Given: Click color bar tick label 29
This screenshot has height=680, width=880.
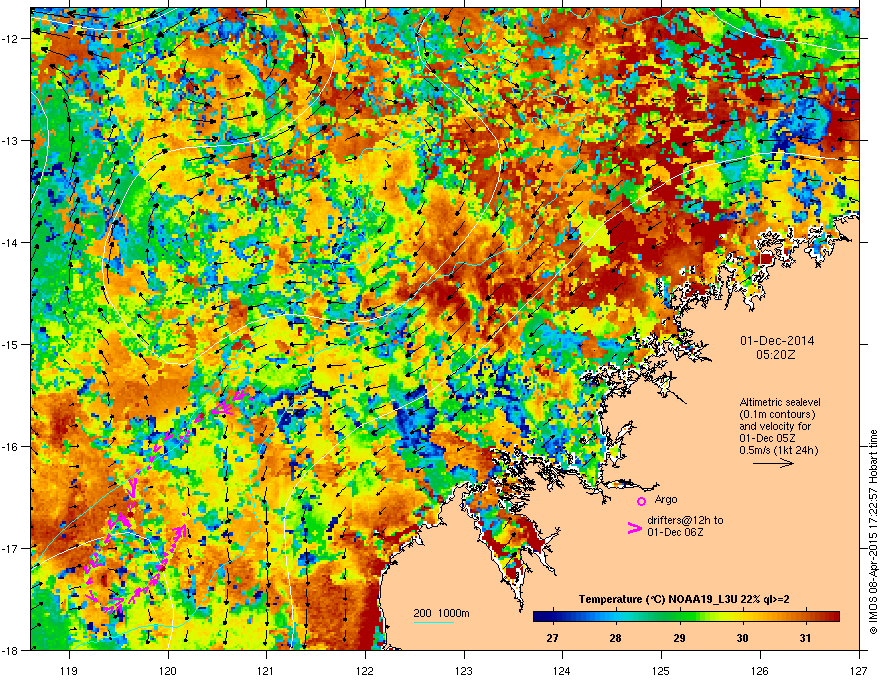Looking at the screenshot, I should [x=679, y=638].
